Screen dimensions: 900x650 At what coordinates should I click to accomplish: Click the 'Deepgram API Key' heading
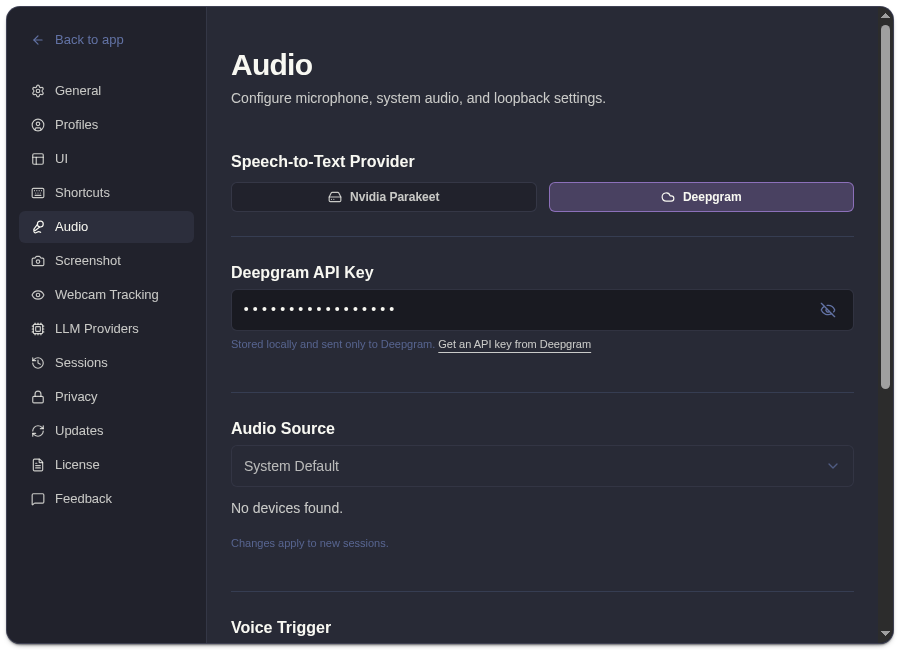pos(302,273)
